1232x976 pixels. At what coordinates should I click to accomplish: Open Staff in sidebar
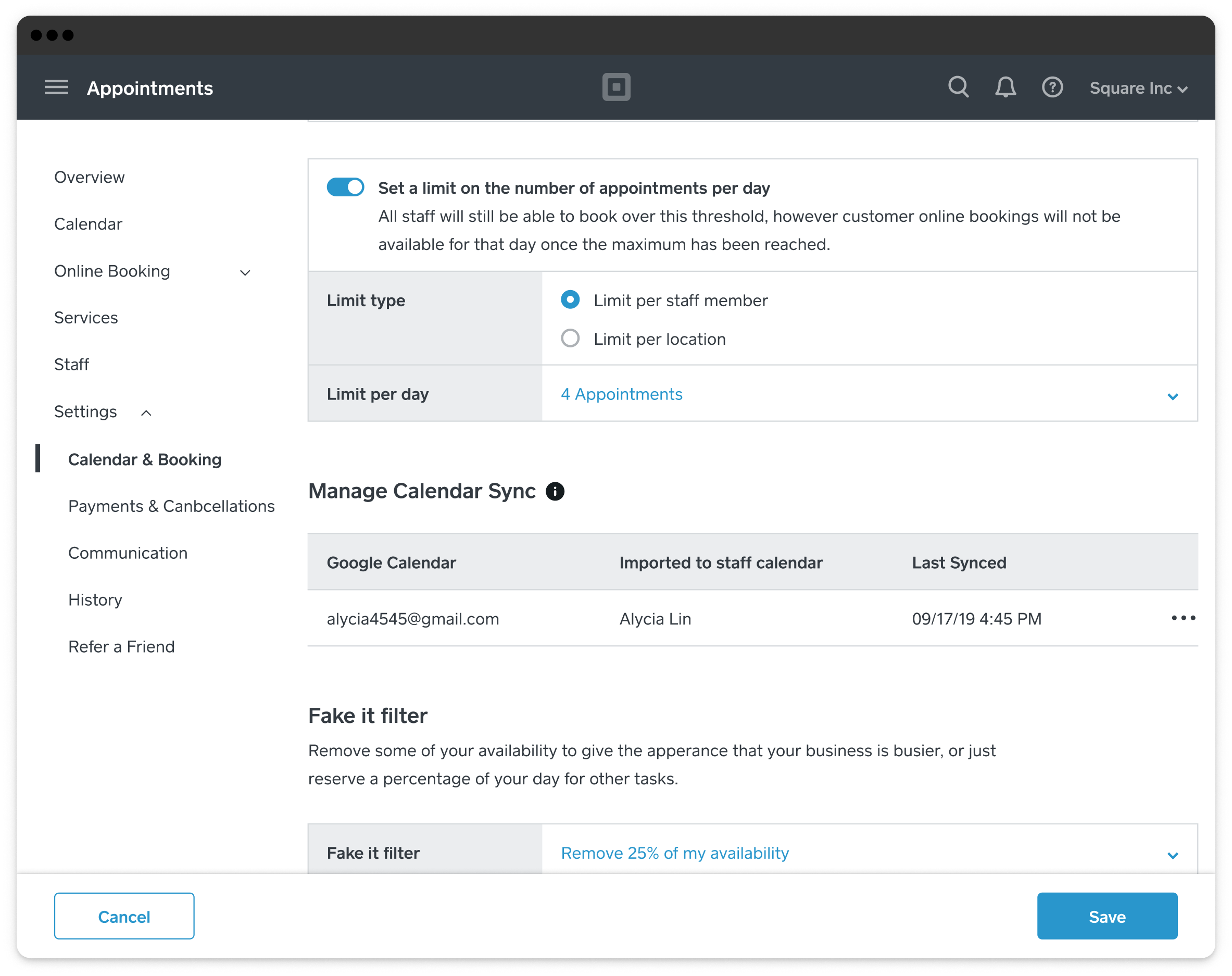pos(71,365)
